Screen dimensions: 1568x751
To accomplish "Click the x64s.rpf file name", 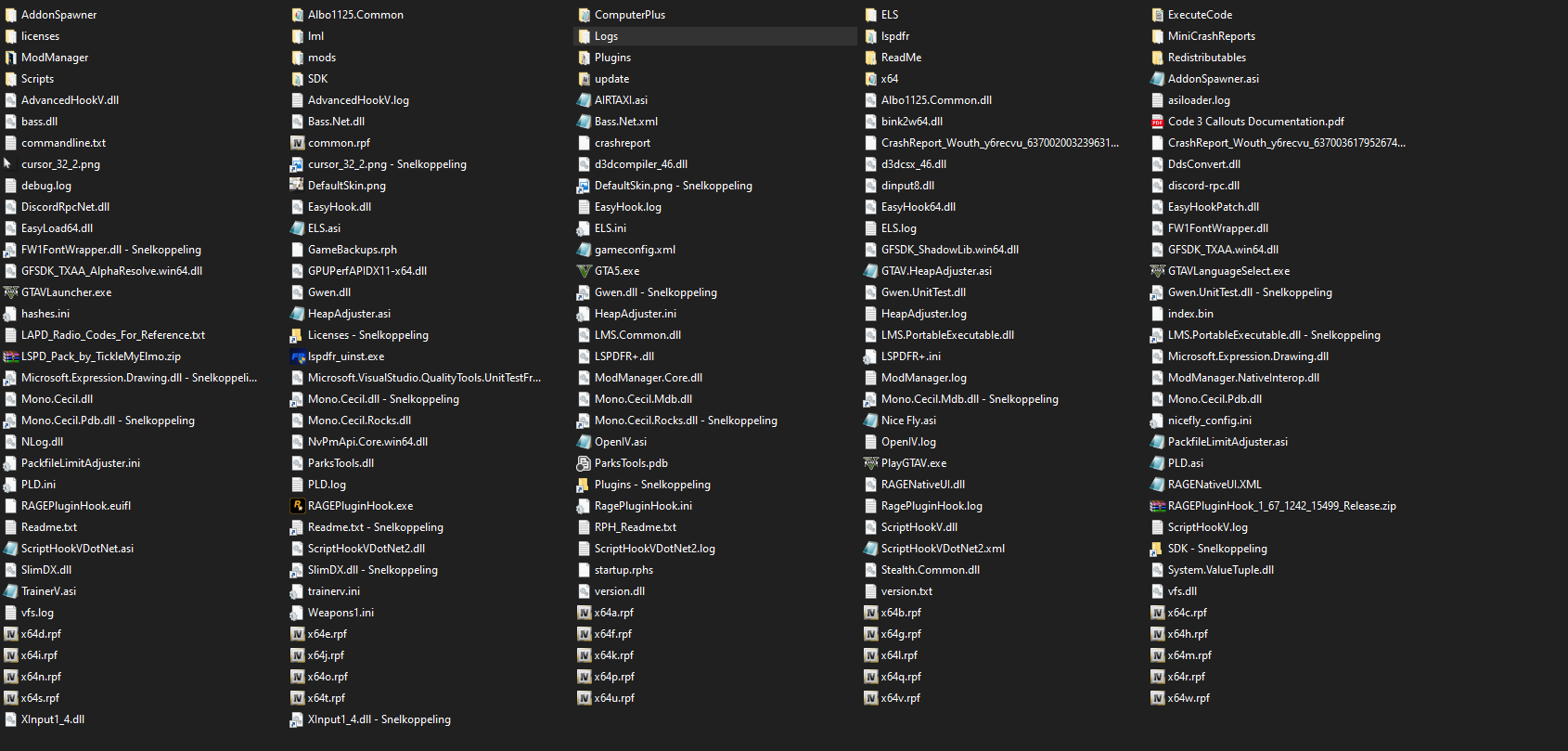I will tap(40, 698).
